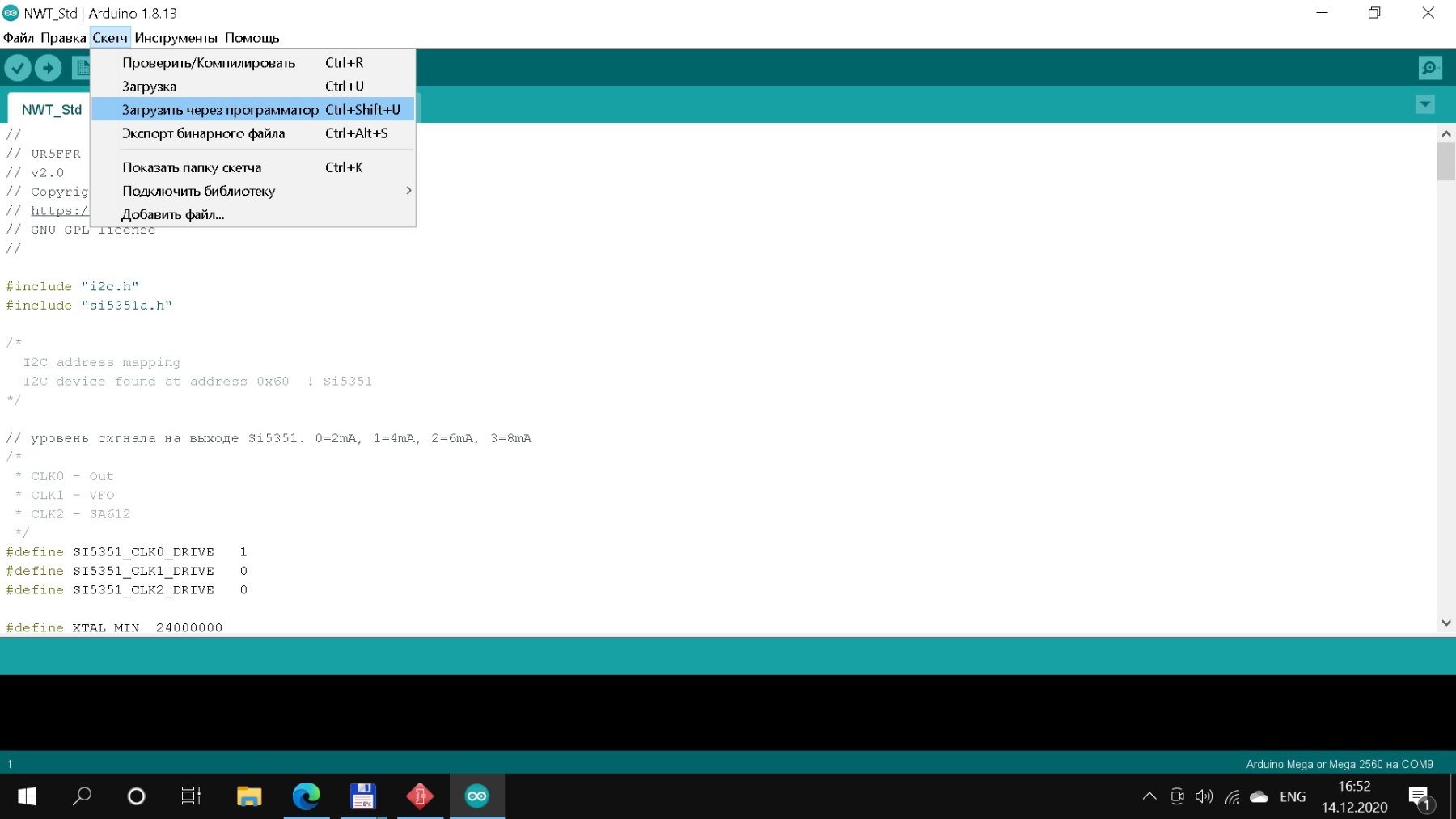This screenshot has width=1456, height=819.
Task: Click the Meet Now tray icon
Action: coord(1177,796)
